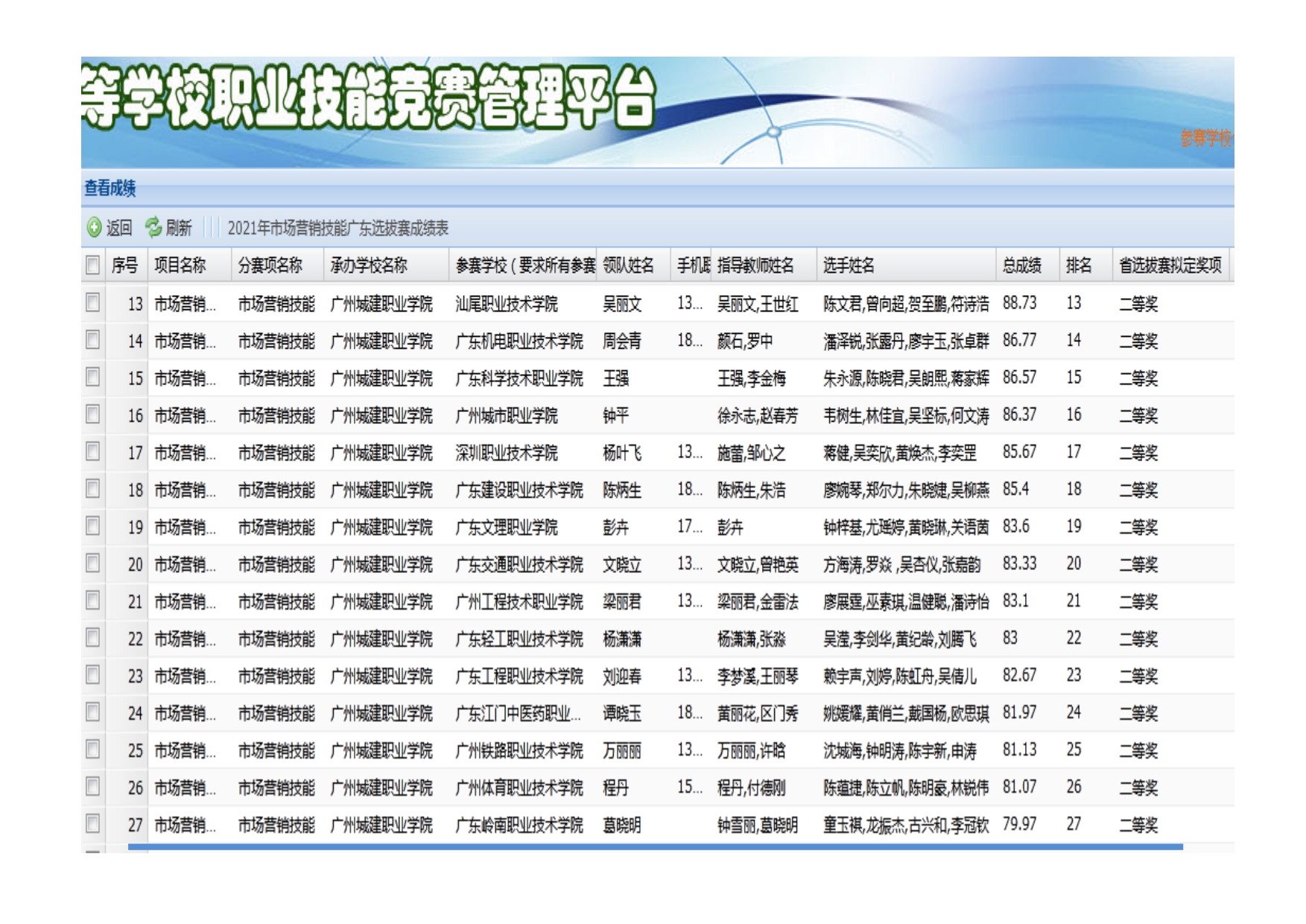
Task: Check the checkbox for row 13
Action: coord(93,303)
